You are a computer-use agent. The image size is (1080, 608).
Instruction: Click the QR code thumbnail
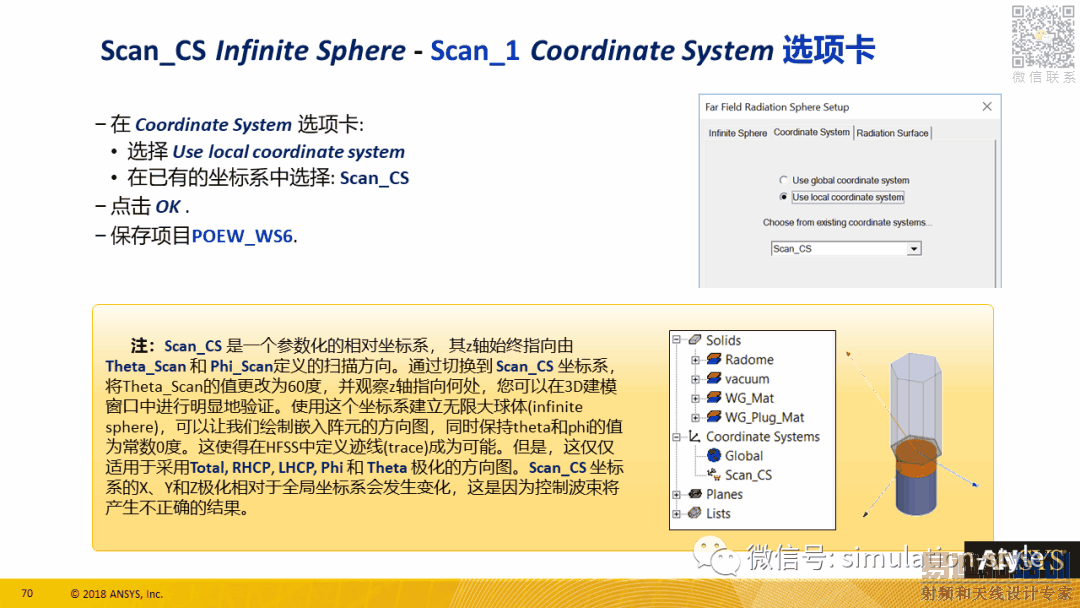(x=1043, y=36)
